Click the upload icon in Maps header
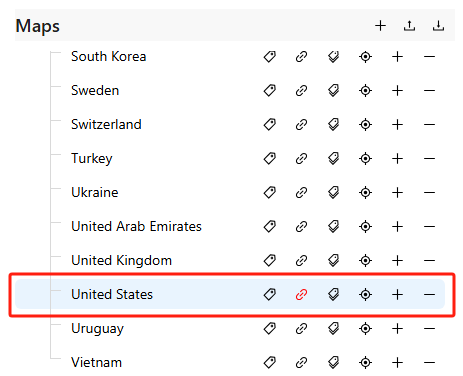463x376 pixels. 409,26
